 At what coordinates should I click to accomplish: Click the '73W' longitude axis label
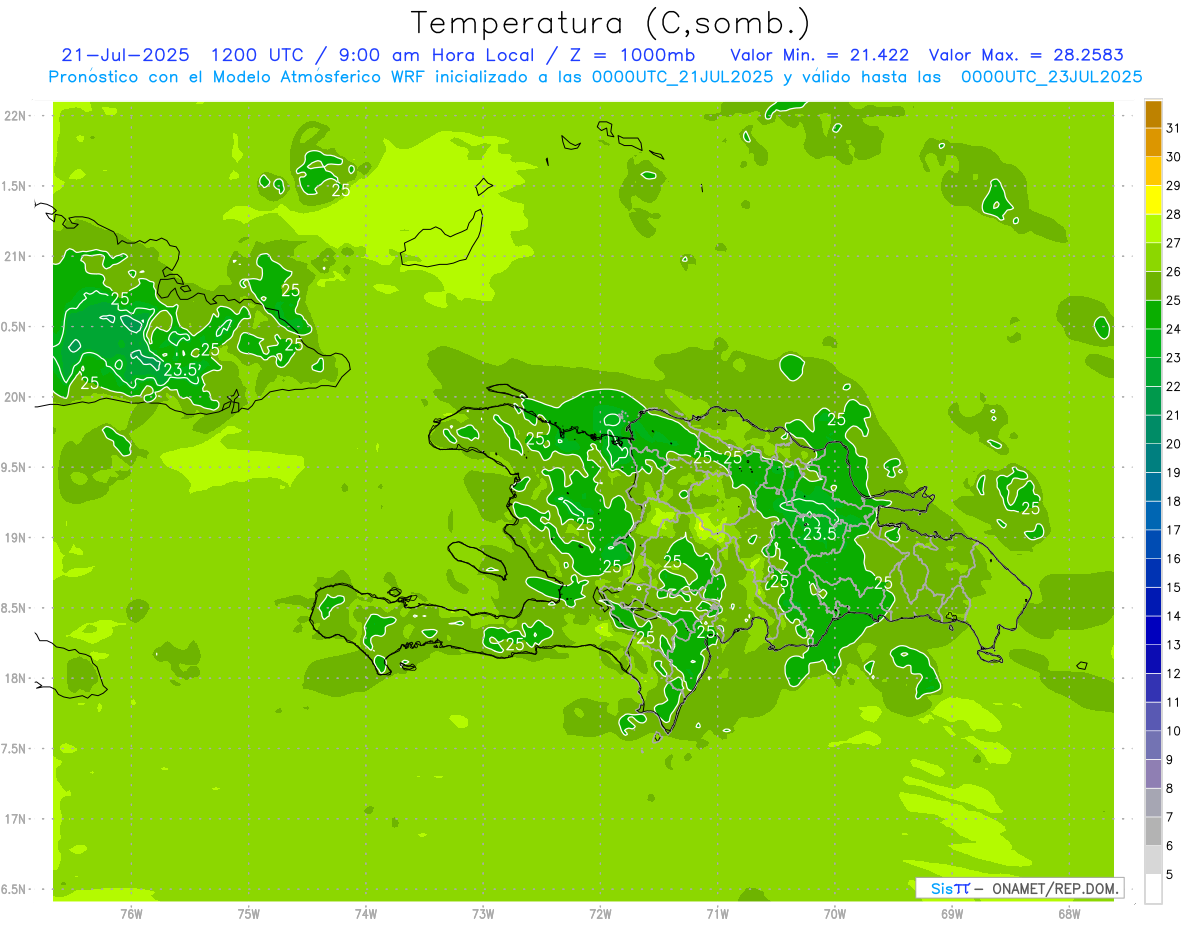[483, 914]
